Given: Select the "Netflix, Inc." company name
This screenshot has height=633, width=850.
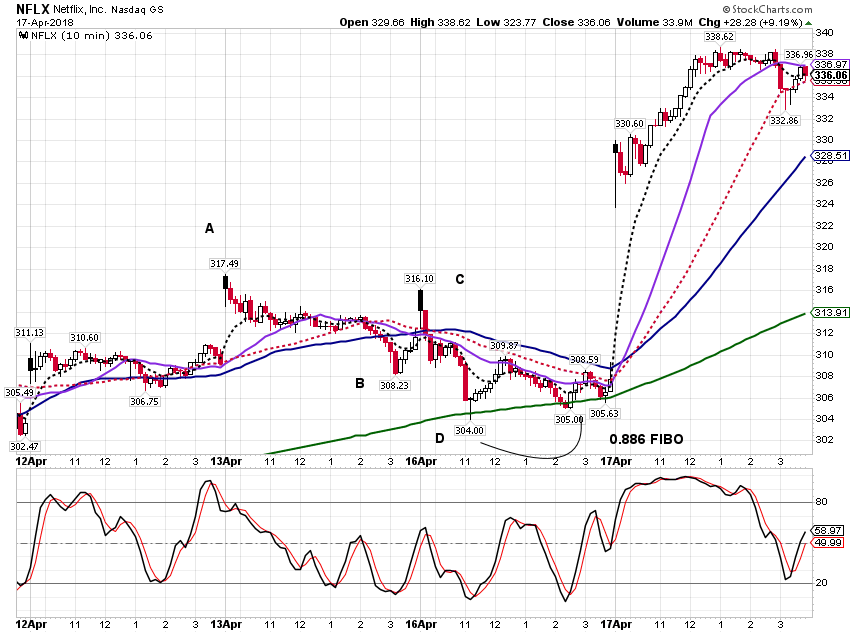Looking at the screenshot, I should (x=81, y=10).
